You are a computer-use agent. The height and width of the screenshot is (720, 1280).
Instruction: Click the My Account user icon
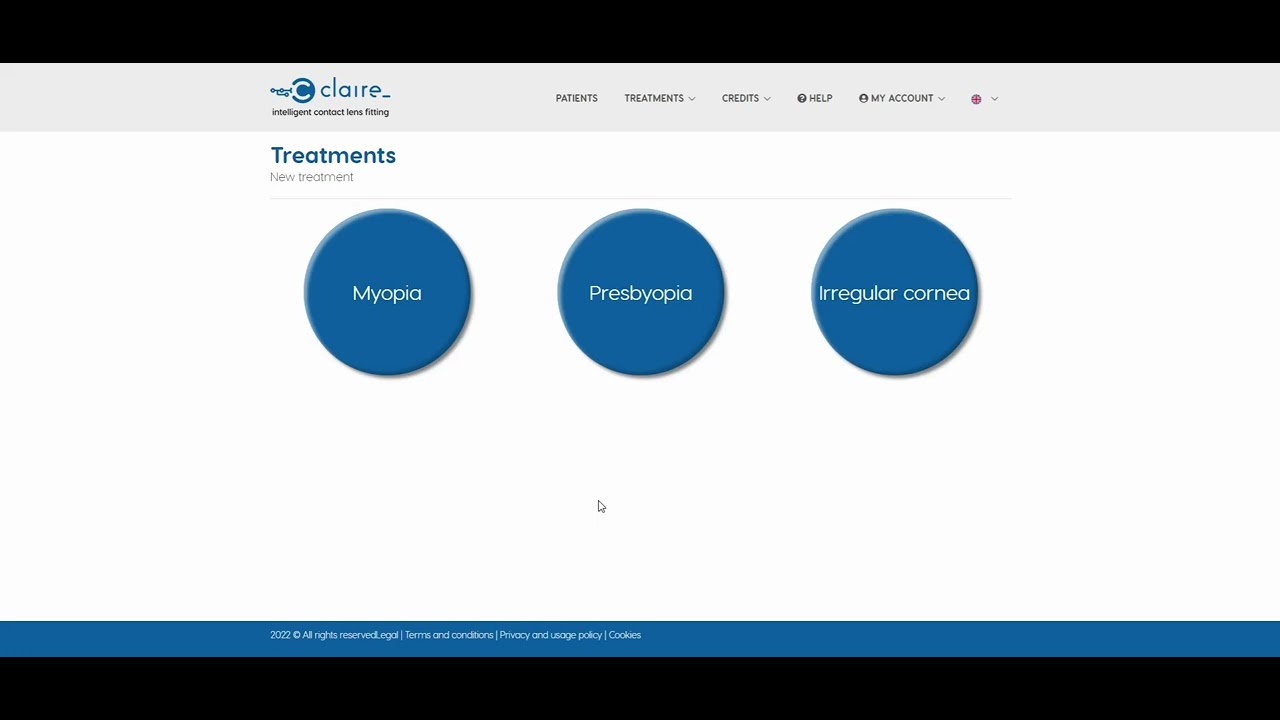[x=863, y=98]
